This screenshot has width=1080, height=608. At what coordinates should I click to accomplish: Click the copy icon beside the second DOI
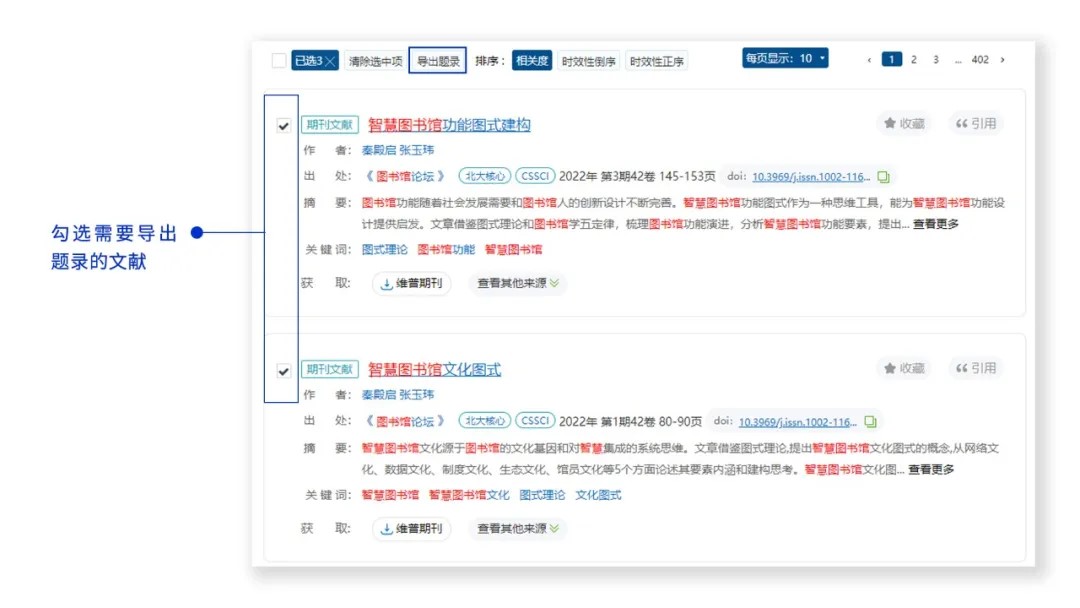click(870, 422)
